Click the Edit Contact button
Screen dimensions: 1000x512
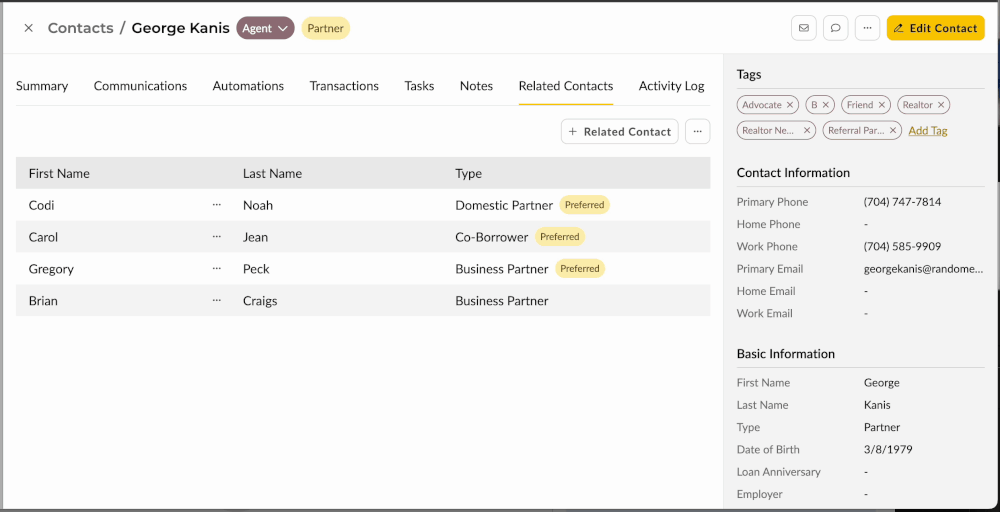pyautogui.click(x=935, y=28)
